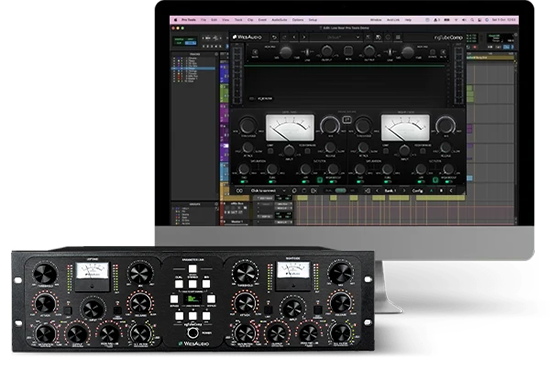Screen dimensions: 550x370
Task: Click the link icon in the plugin's bottom bar
Action: [240, 190]
